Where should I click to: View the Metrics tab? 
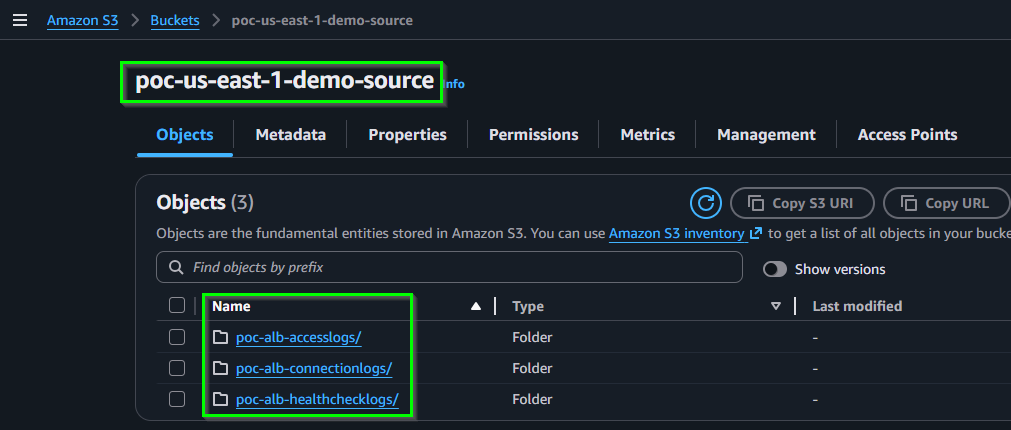tap(647, 135)
